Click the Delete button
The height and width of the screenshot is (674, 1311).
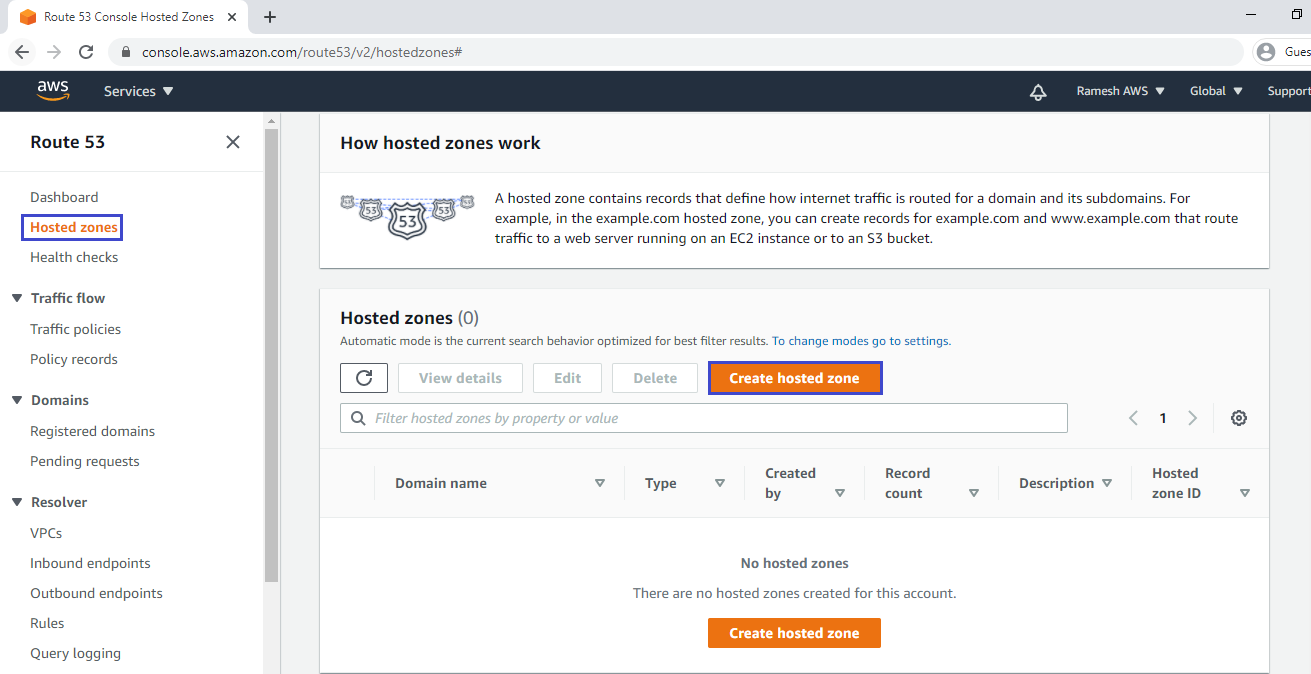(x=655, y=378)
